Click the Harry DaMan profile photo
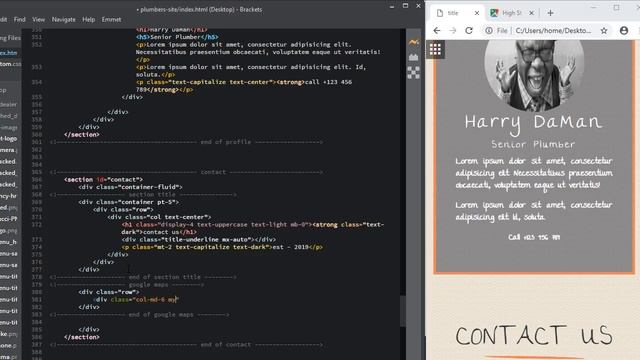This screenshot has width=640, height=360. pos(534,76)
